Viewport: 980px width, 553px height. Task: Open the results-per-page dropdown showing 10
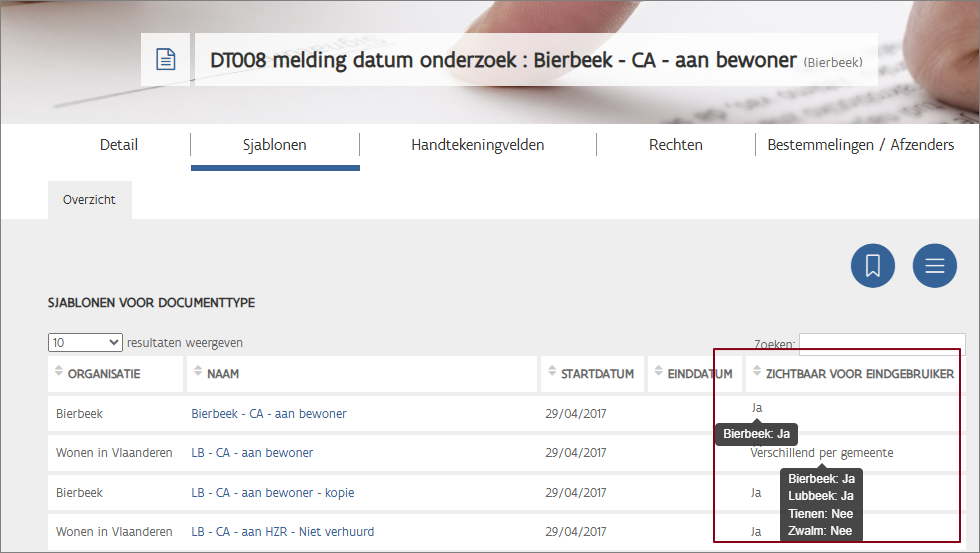(85, 342)
